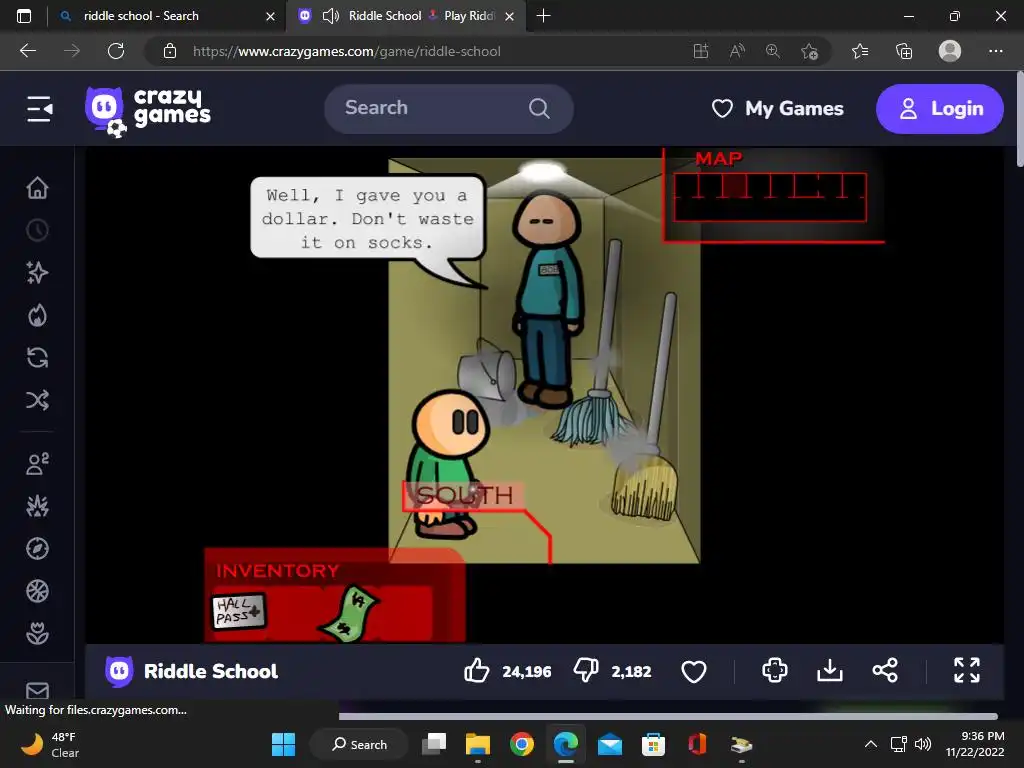Click the Zoom magnifier in address bar
The image size is (1024, 768).
pyautogui.click(x=773, y=51)
